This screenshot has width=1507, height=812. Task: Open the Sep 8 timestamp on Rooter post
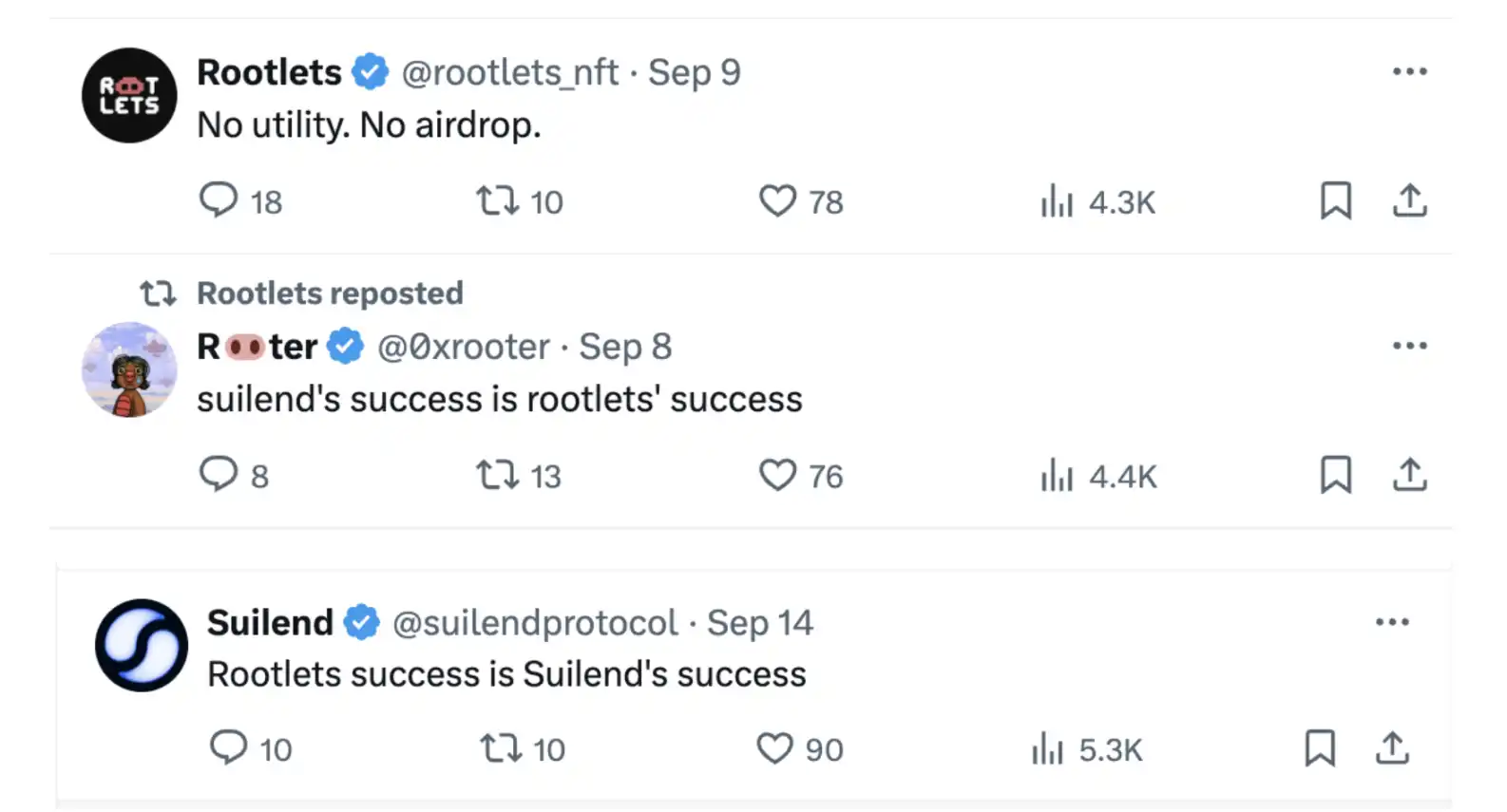[x=625, y=347]
